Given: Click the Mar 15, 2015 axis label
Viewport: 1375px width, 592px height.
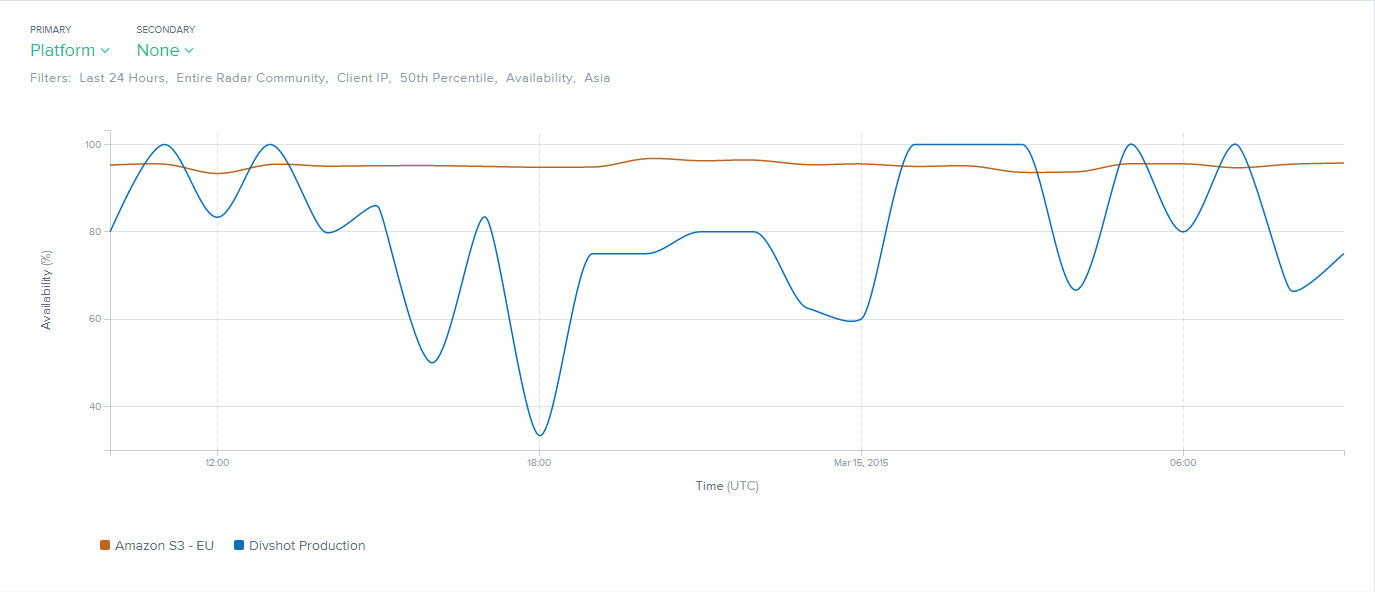Looking at the screenshot, I should (860, 463).
